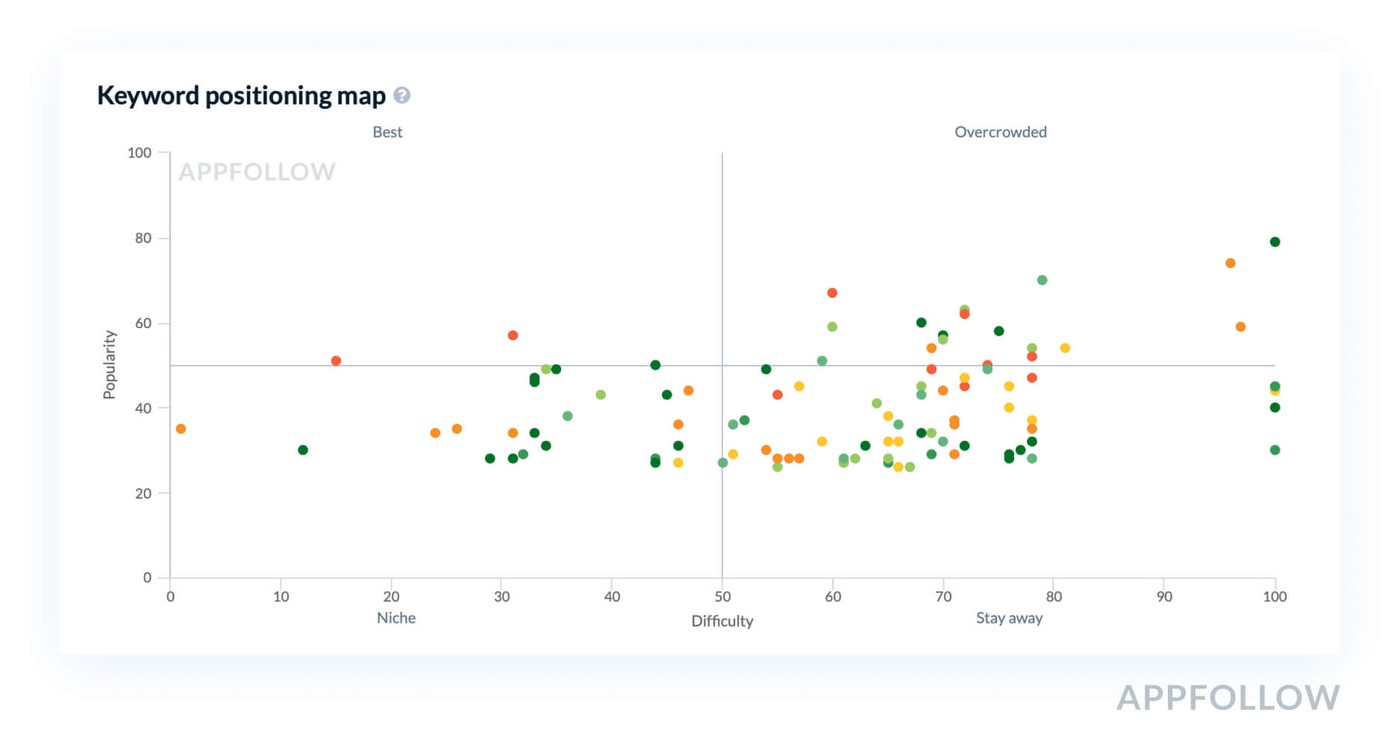The height and width of the screenshot is (740, 1400).
Task: Click the "Best" quadrant label
Action: pos(388,132)
